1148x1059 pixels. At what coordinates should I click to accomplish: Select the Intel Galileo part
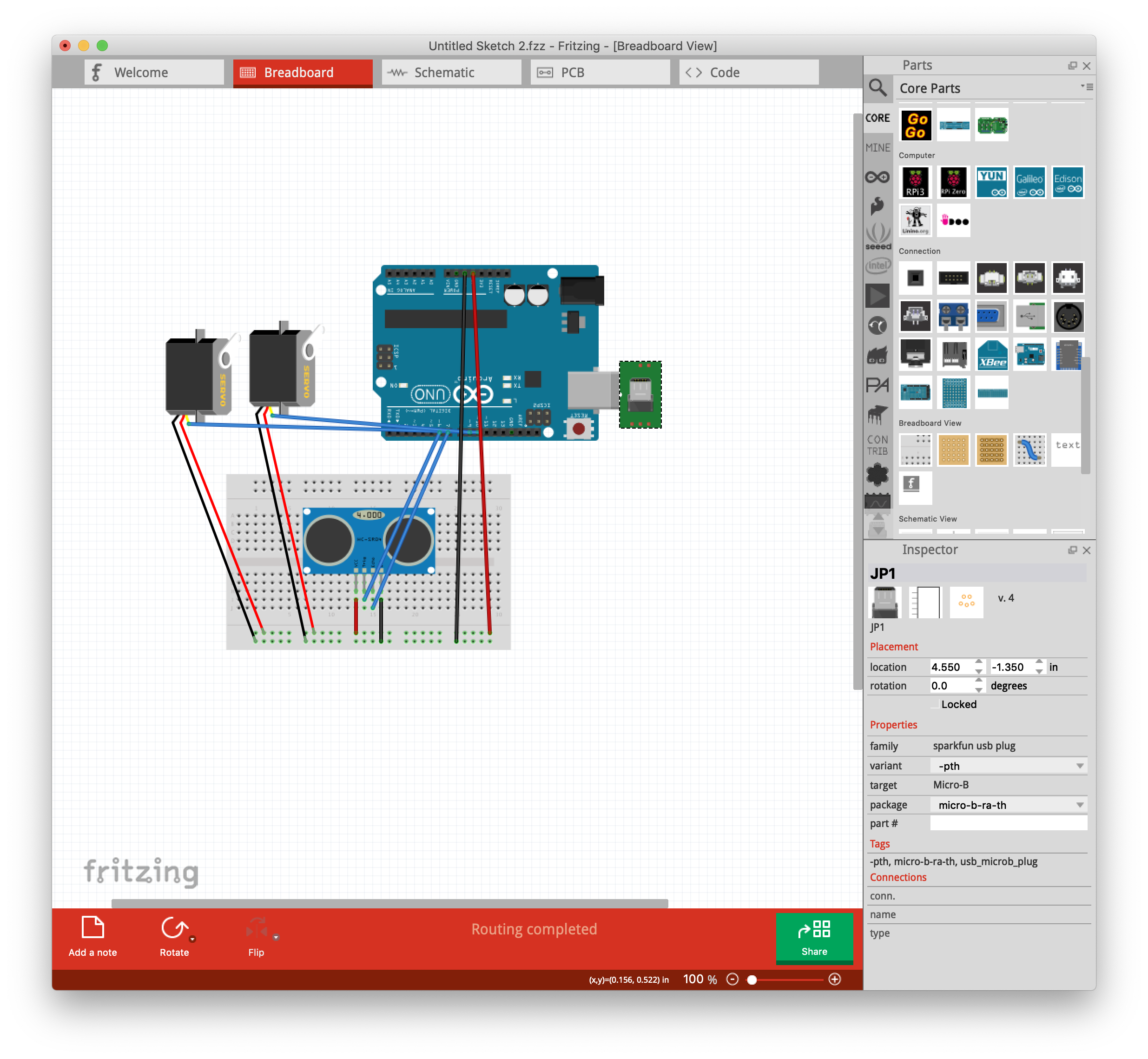pyautogui.click(x=1029, y=182)
